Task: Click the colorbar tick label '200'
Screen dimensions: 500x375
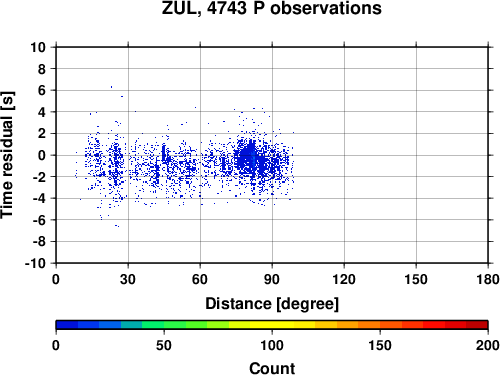Action: click(x=488, y=345)
